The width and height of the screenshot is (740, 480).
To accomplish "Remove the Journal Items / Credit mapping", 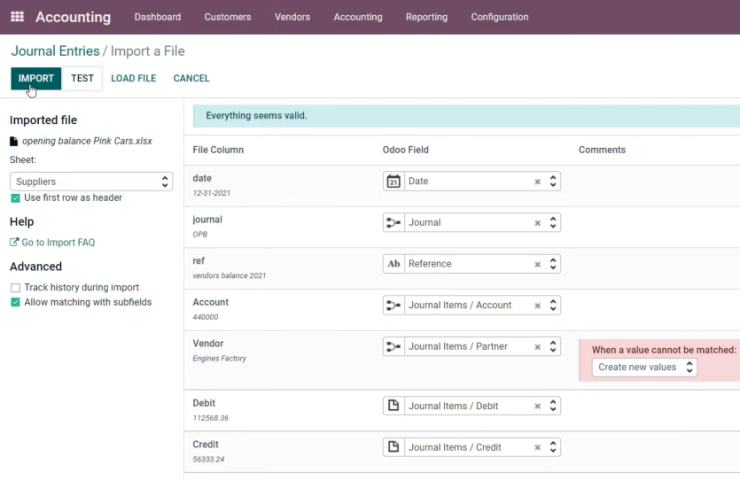I will click(x=537, y=447).
